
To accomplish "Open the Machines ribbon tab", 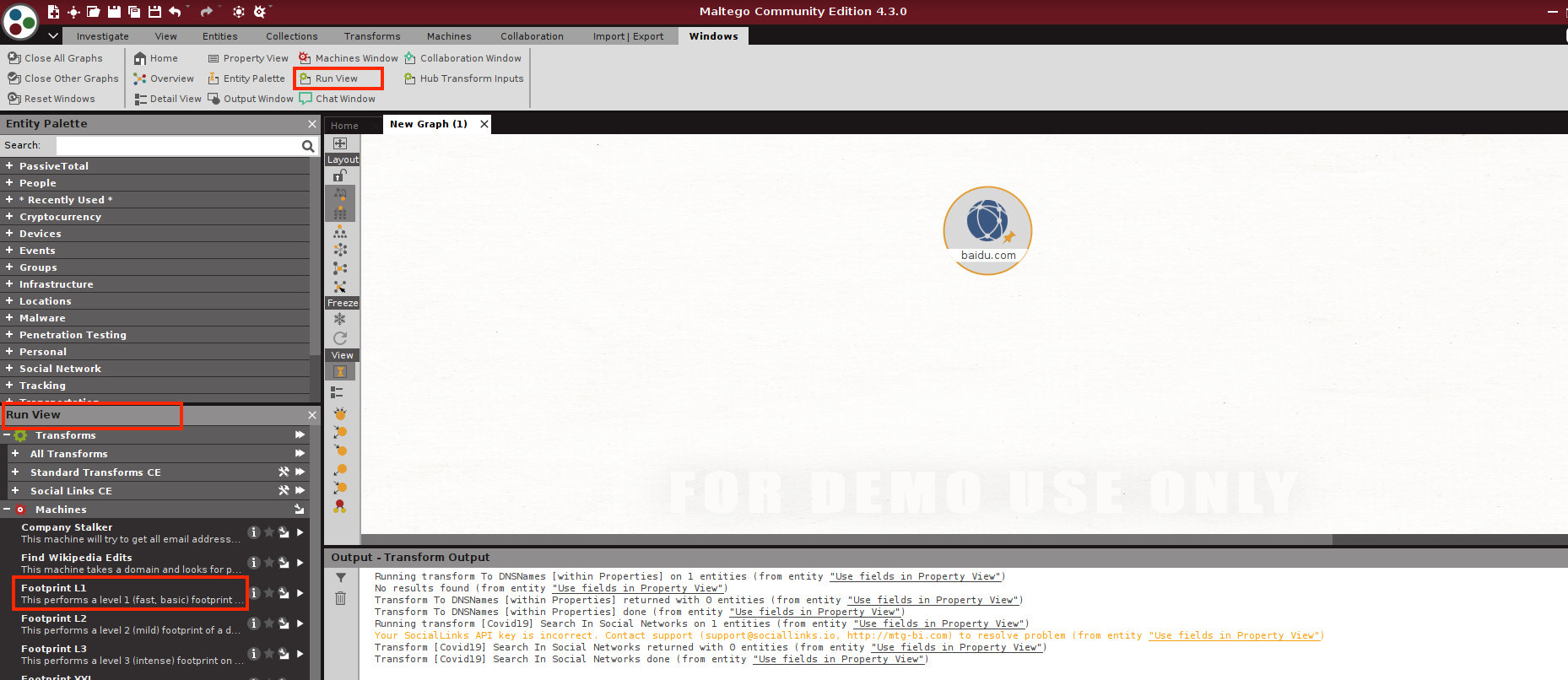I will point(449,36).
